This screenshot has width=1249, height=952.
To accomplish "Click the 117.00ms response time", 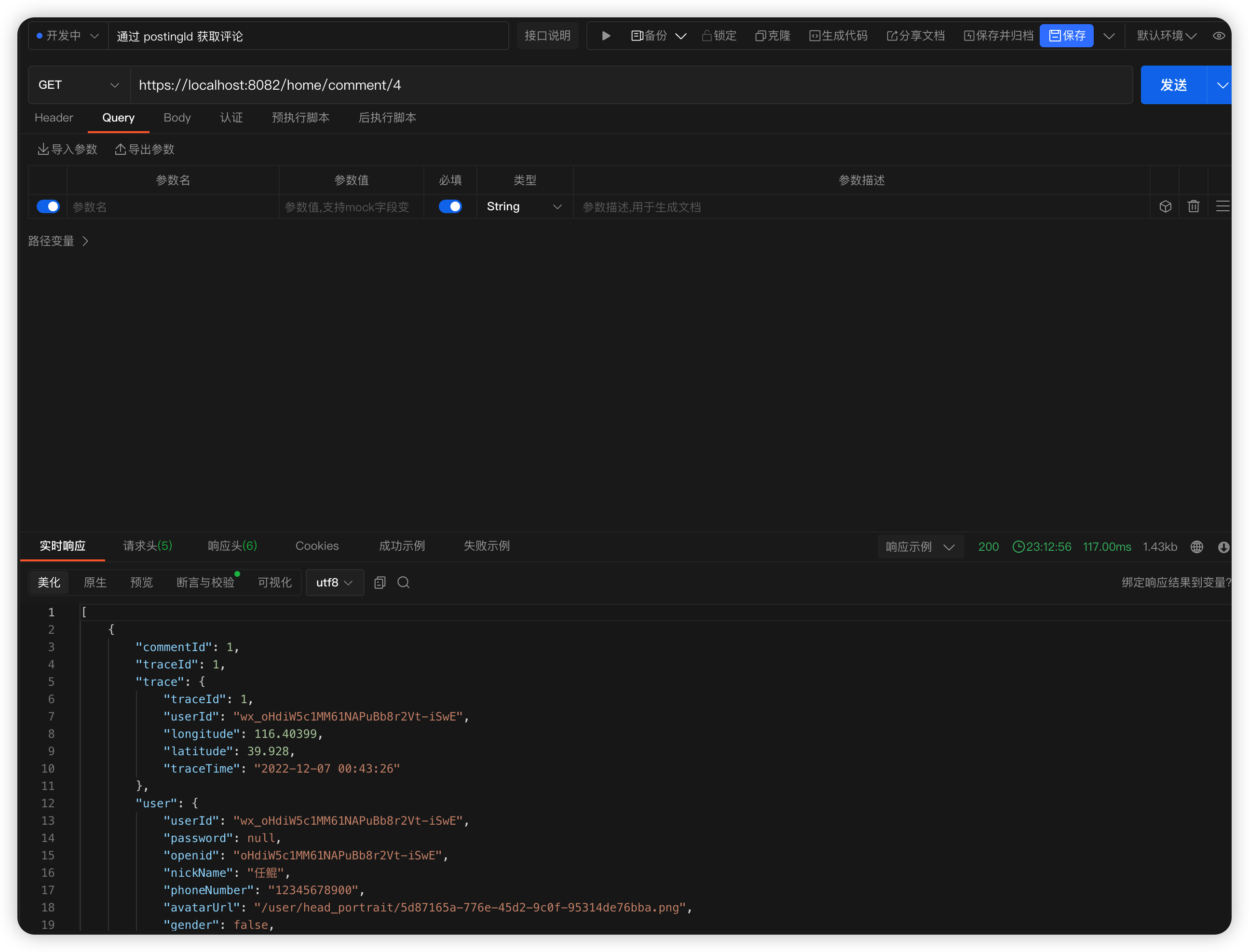I will pyautogui.click(x=1107, y=547).
